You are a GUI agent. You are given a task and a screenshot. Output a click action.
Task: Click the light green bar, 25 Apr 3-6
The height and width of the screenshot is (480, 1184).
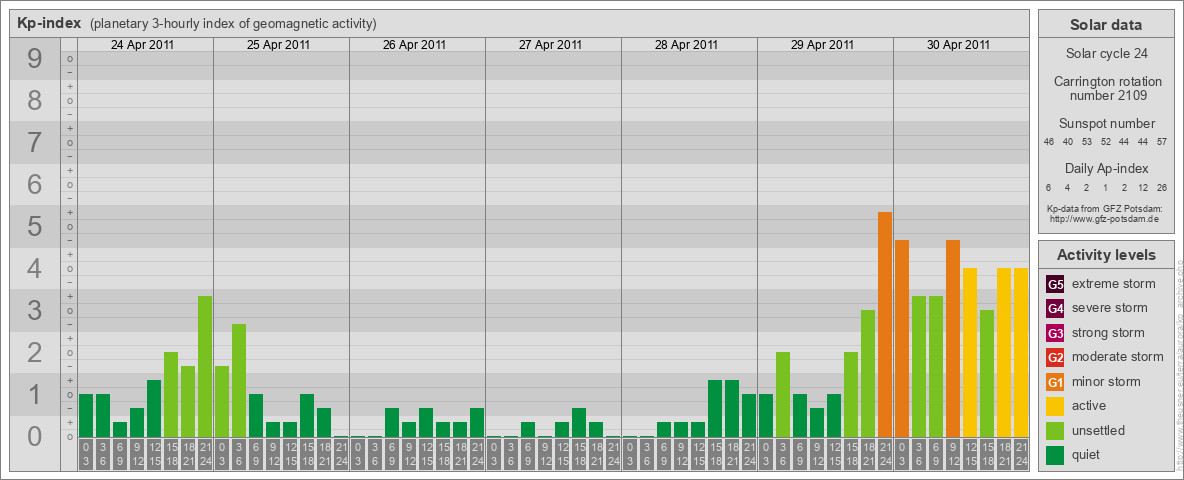239,380
